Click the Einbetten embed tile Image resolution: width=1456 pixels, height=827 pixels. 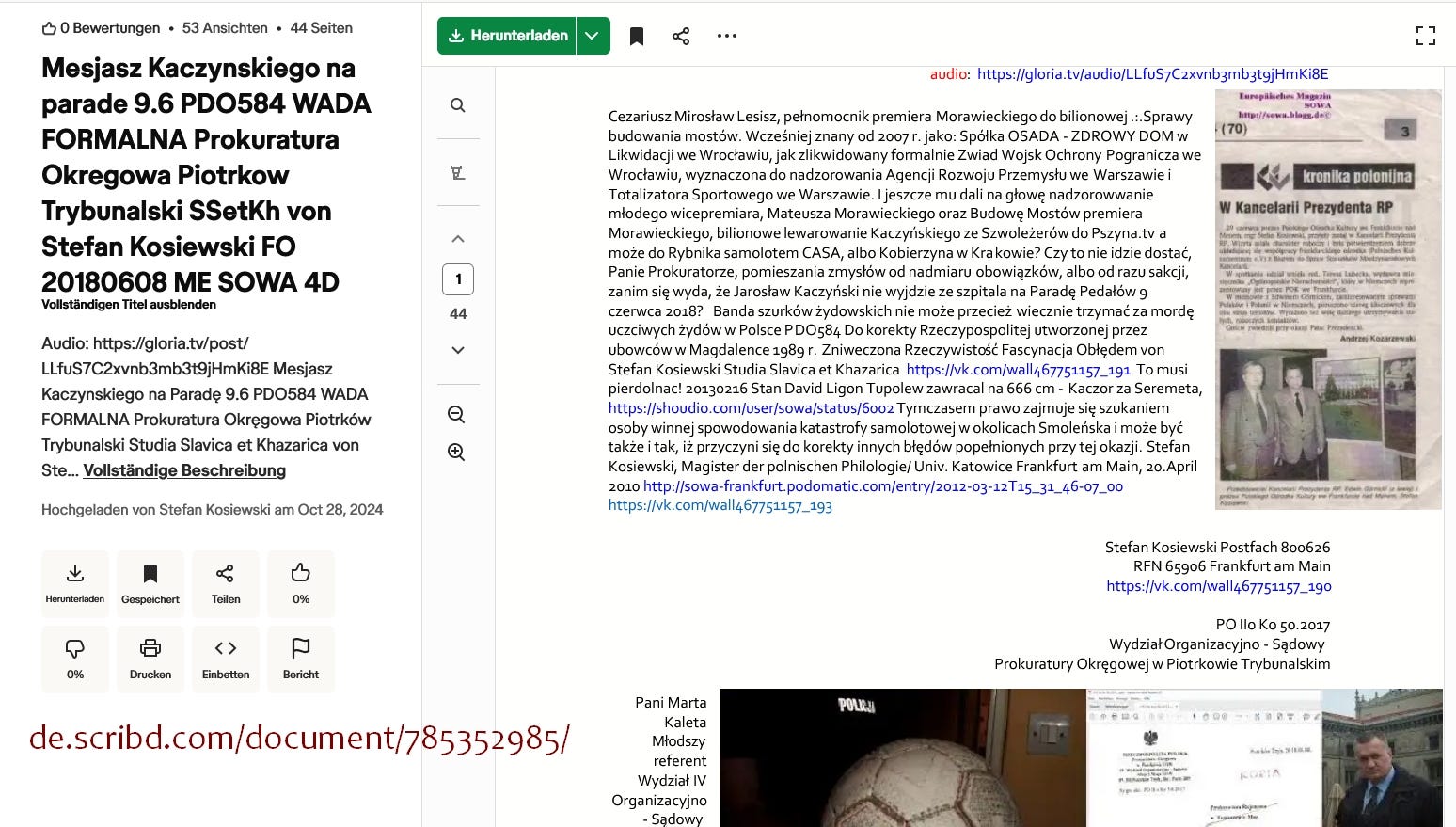pyautogui.click(x=226, y=659)
